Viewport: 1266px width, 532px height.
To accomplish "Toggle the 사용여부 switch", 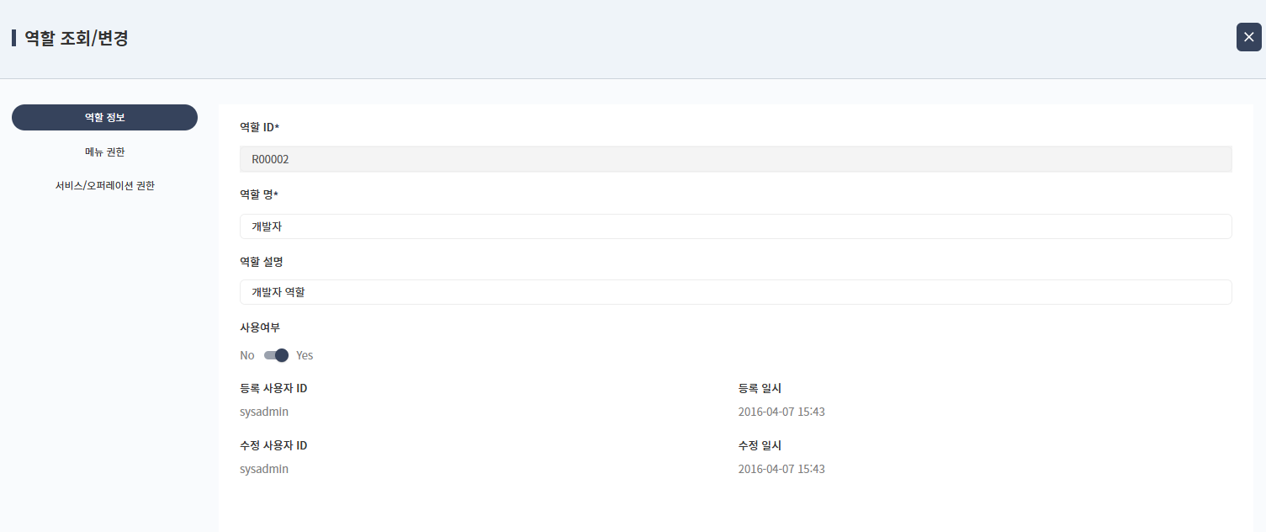I will pyautogui.click(x=276, y=355).
